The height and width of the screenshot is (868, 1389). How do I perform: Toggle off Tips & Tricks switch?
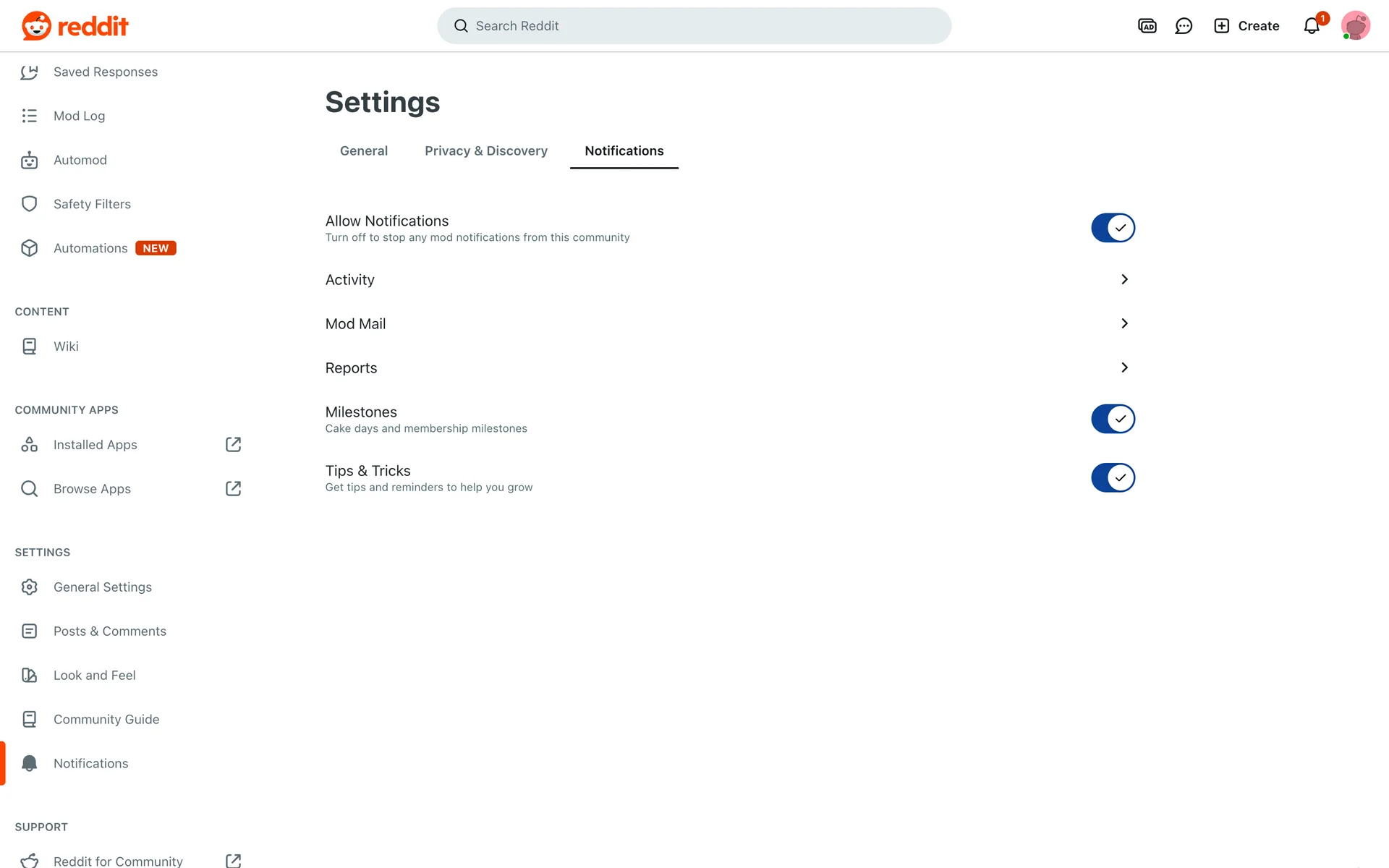coord(1113,477)
